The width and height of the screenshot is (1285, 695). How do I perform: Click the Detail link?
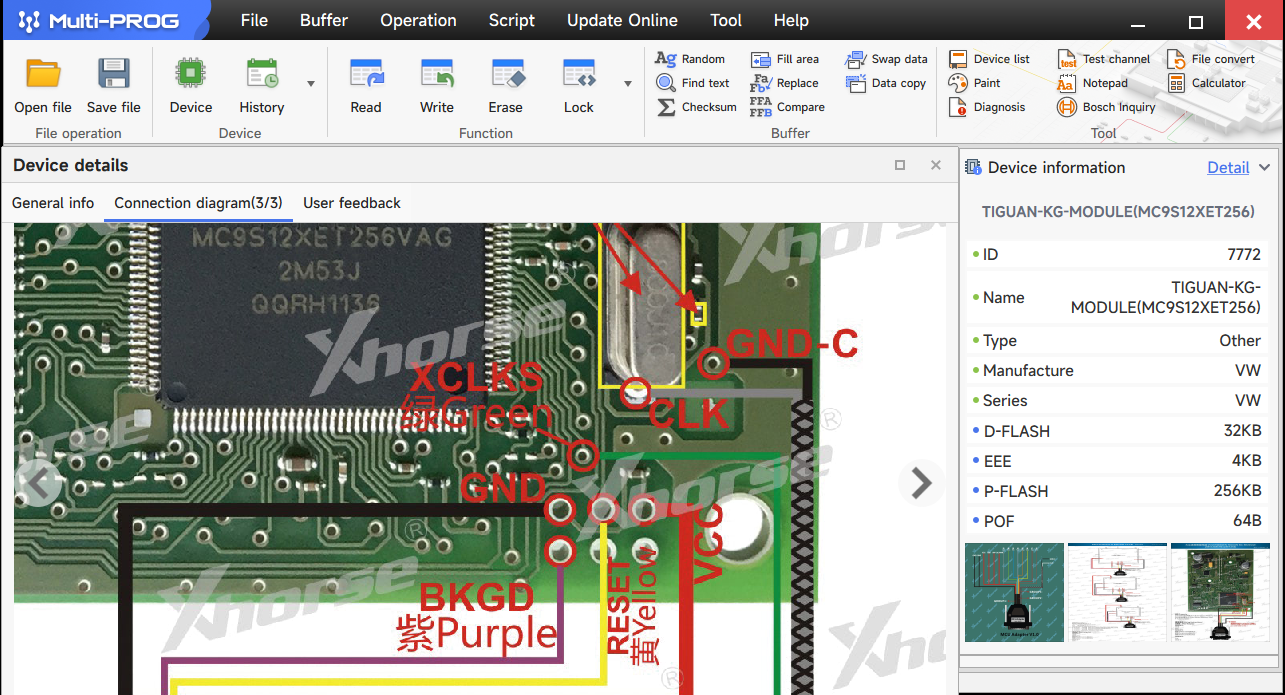tap(1228, 168)
